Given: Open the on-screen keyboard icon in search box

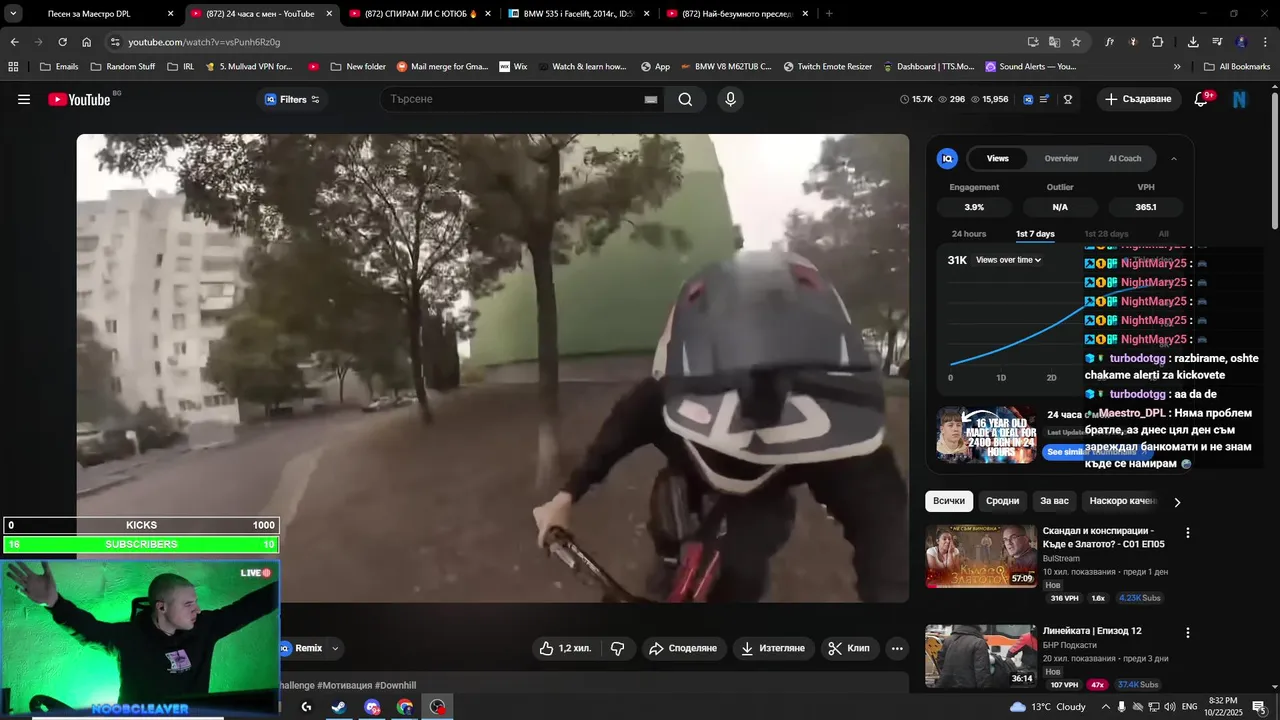Looking at the screenshot, I should coord(651,99).
